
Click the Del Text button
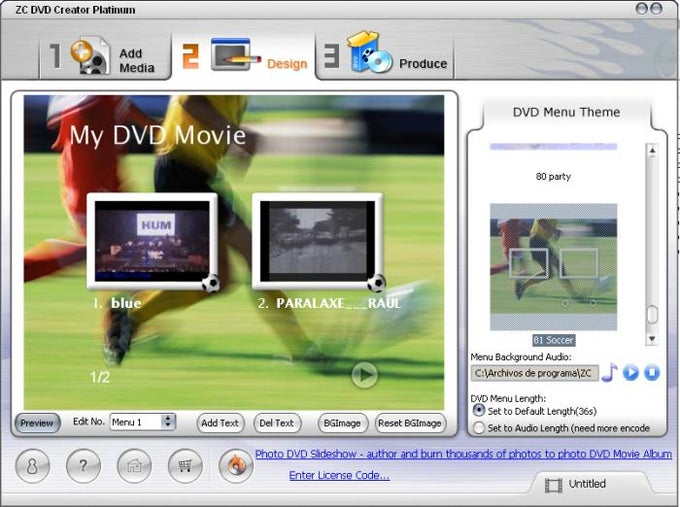276,423
